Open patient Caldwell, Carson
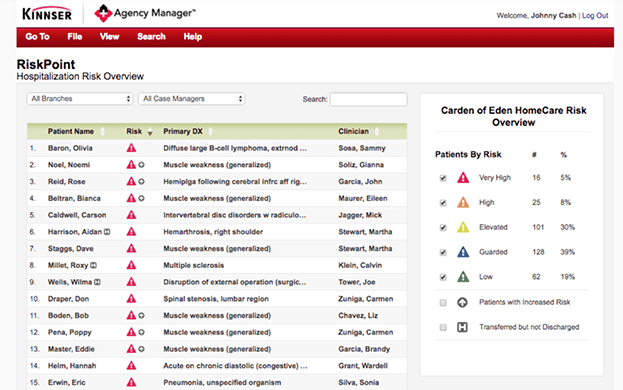The height and width of the screenshot is (390, 623). (x=77, y=215)
